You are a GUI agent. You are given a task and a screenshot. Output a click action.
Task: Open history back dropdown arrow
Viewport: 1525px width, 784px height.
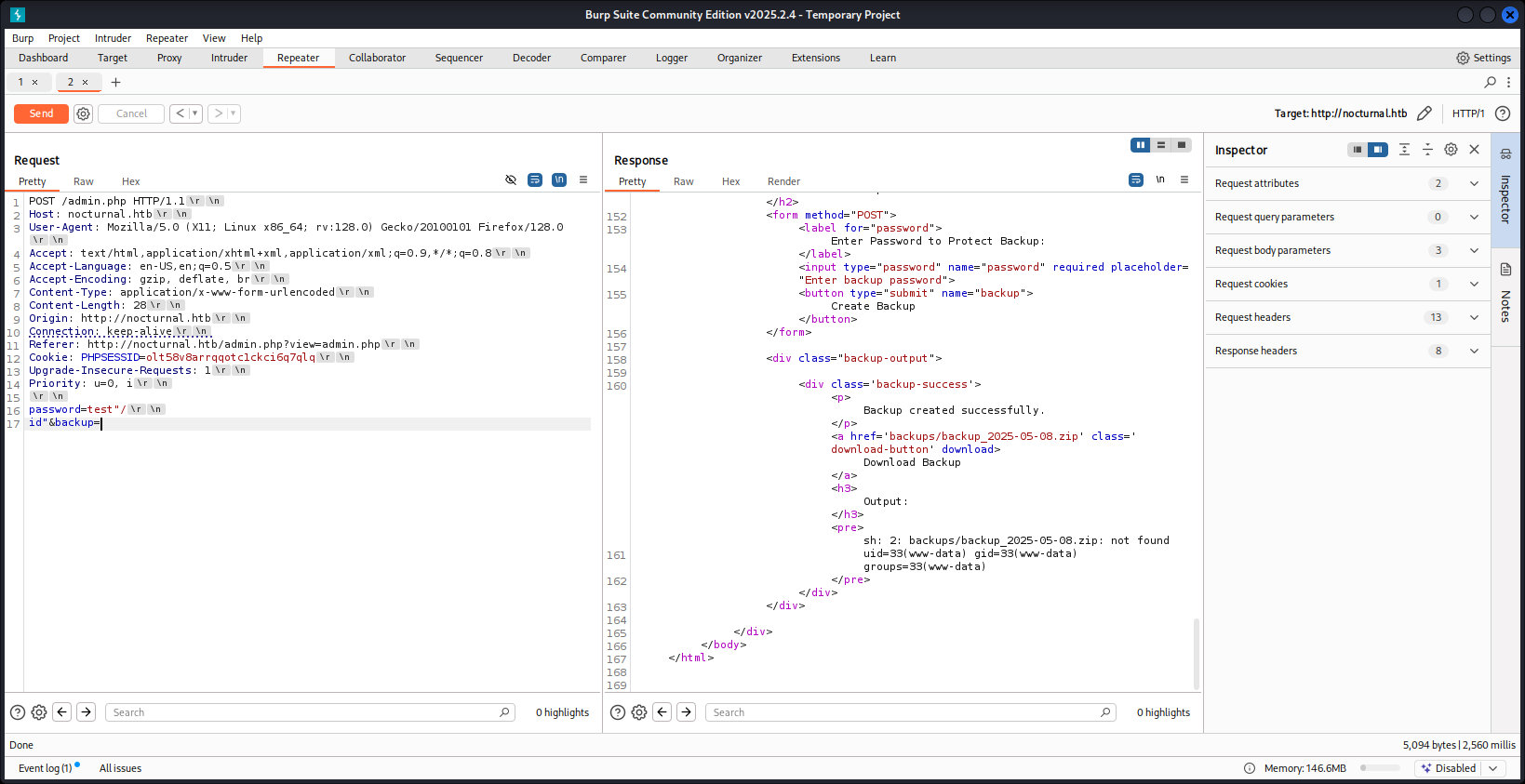195,113
